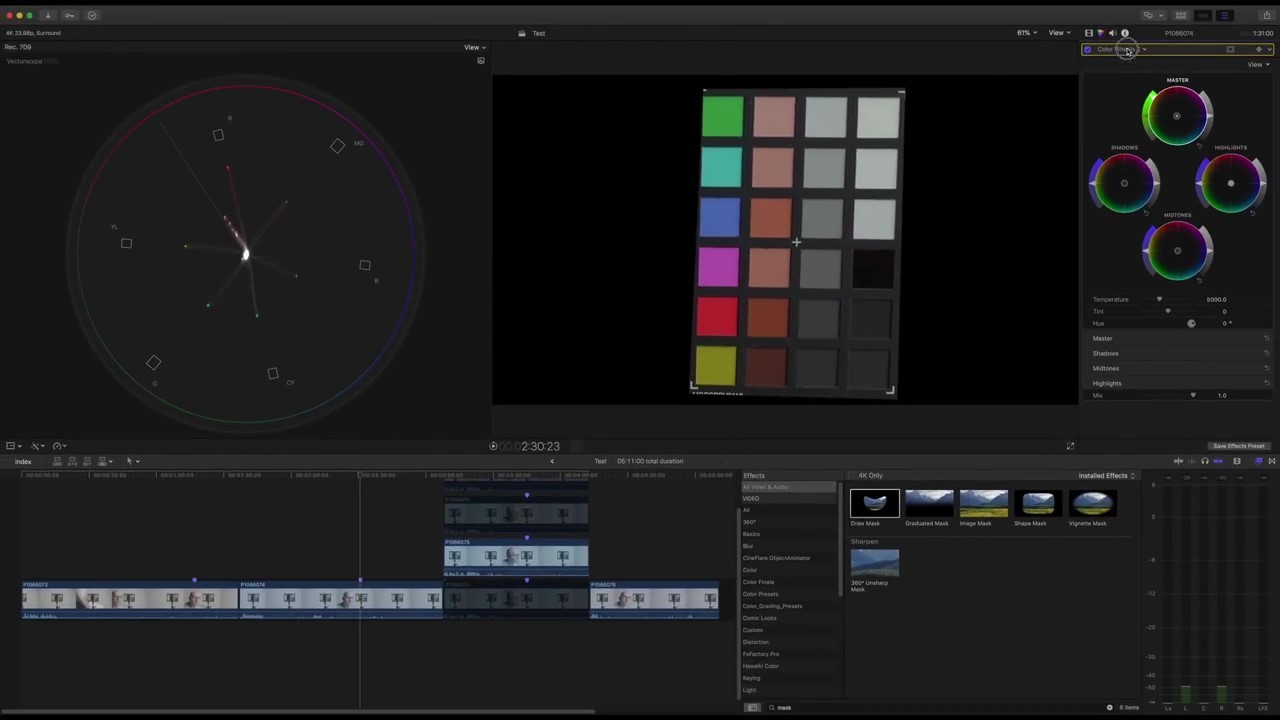The width and height of the screenshot is (1280, 720).
Task: Click the viewer full-screen expand icon
Action: click(x=1070, y=446)
